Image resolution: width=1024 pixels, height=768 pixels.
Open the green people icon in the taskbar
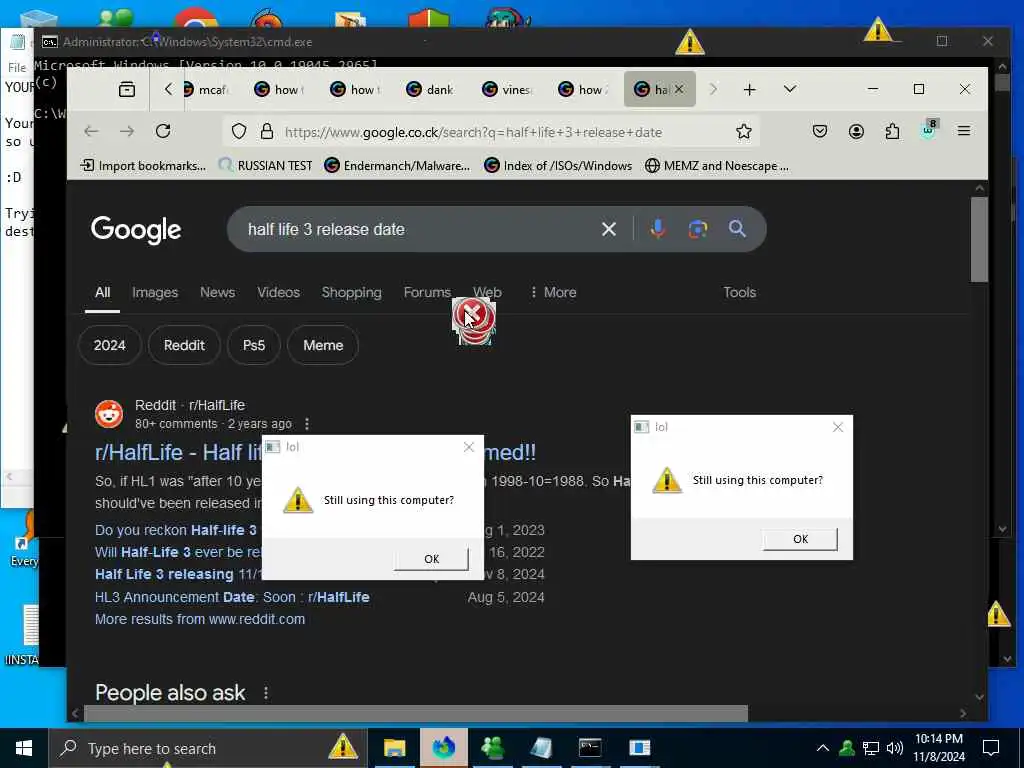(492, 748)
